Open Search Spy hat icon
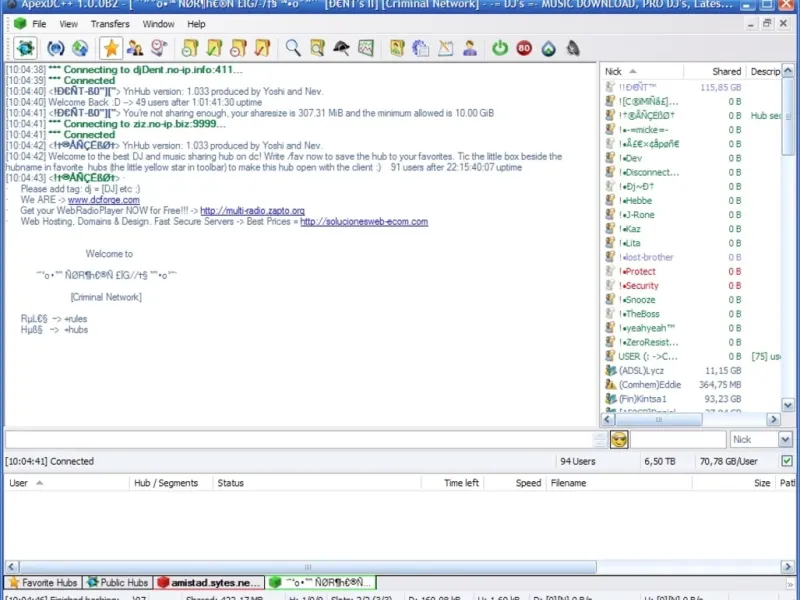Viewport: 800px width, 600px height. point(341,48)
